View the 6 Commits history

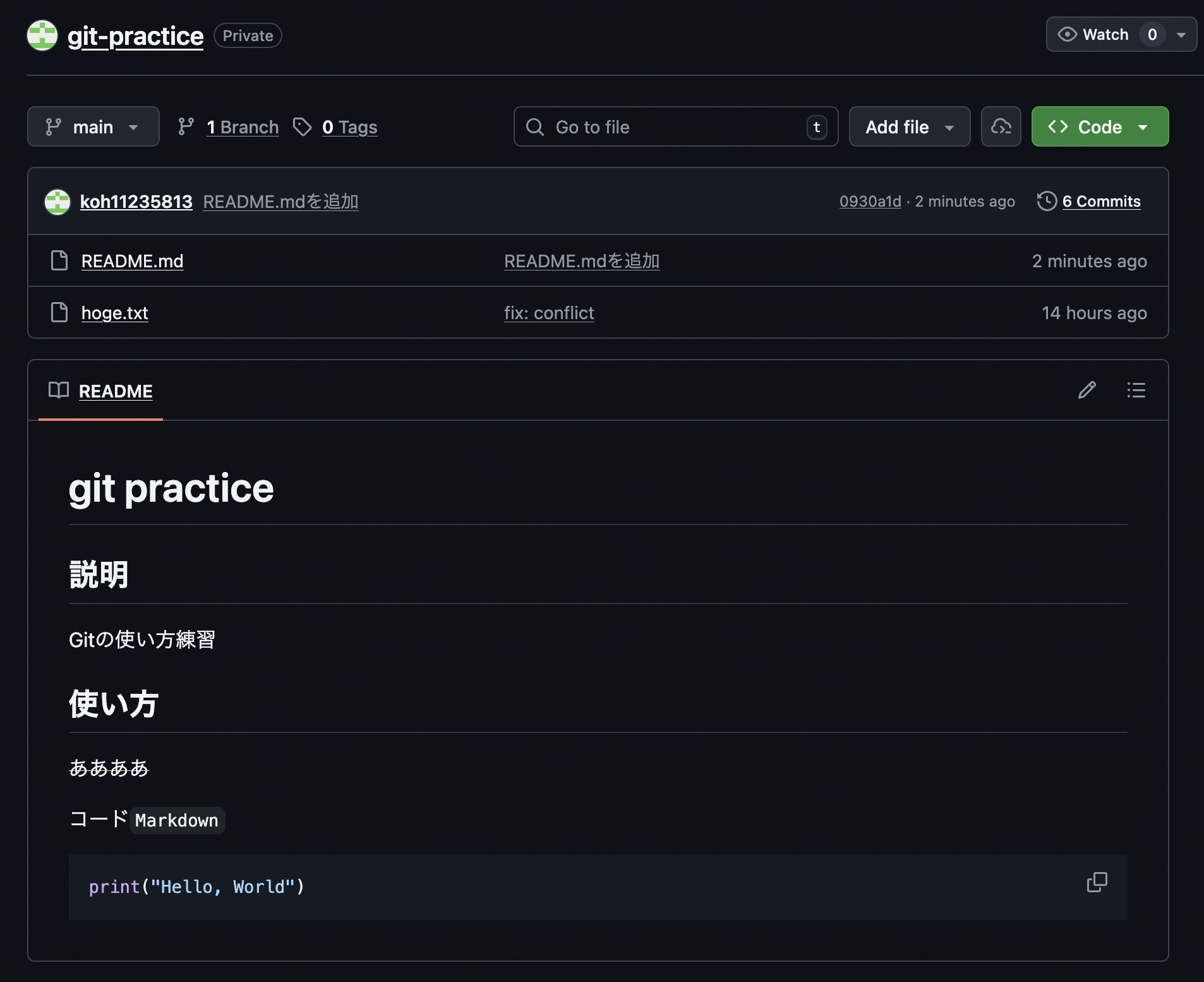[x=1101, y=201]
